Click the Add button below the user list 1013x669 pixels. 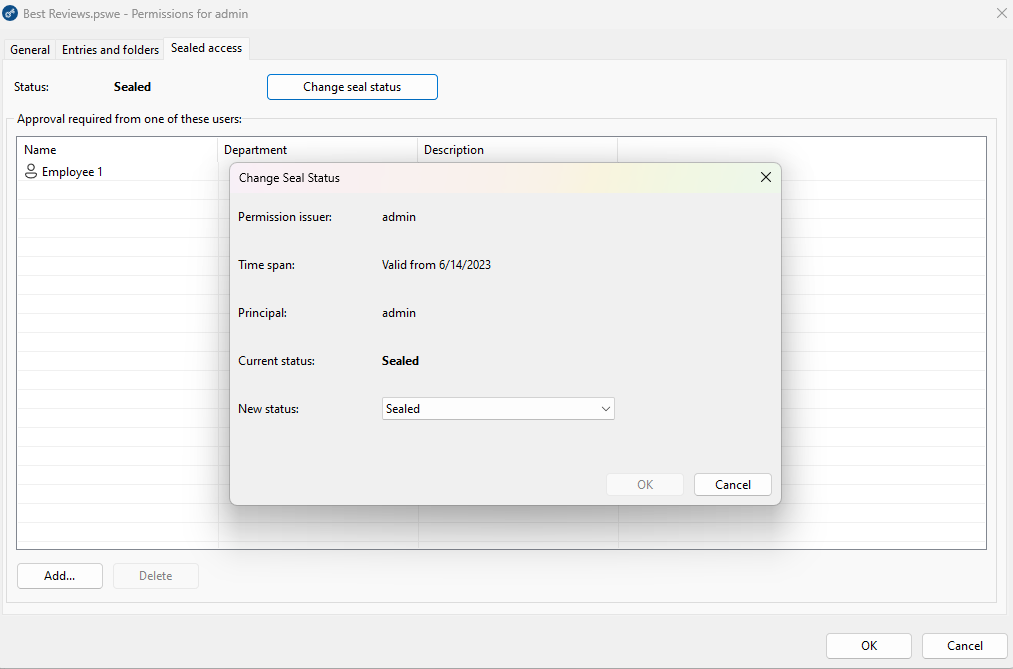[x=59, y=576]
